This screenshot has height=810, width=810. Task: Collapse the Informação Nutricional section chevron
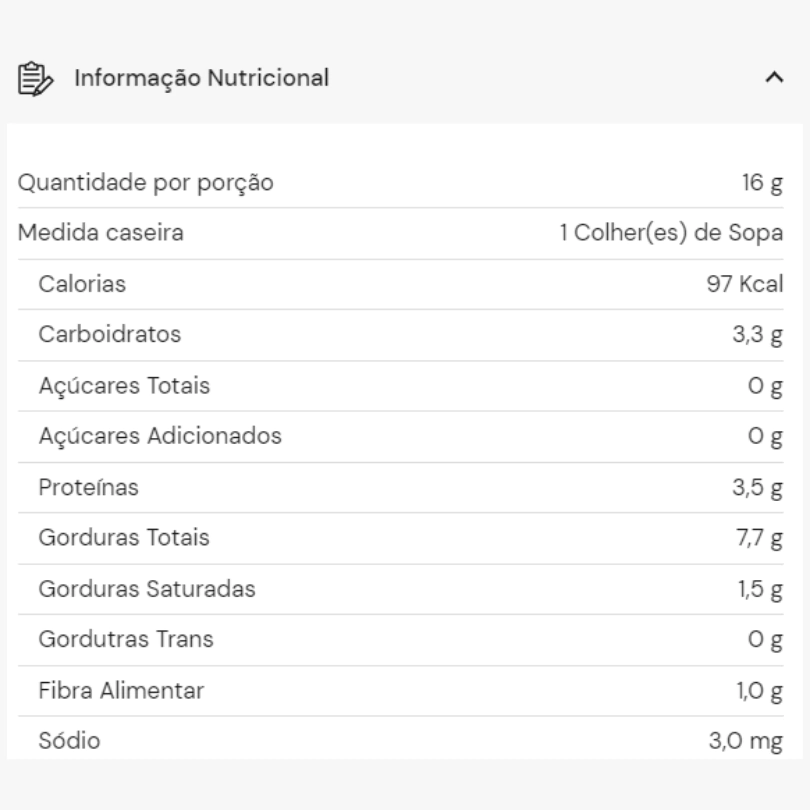point(774,77)
